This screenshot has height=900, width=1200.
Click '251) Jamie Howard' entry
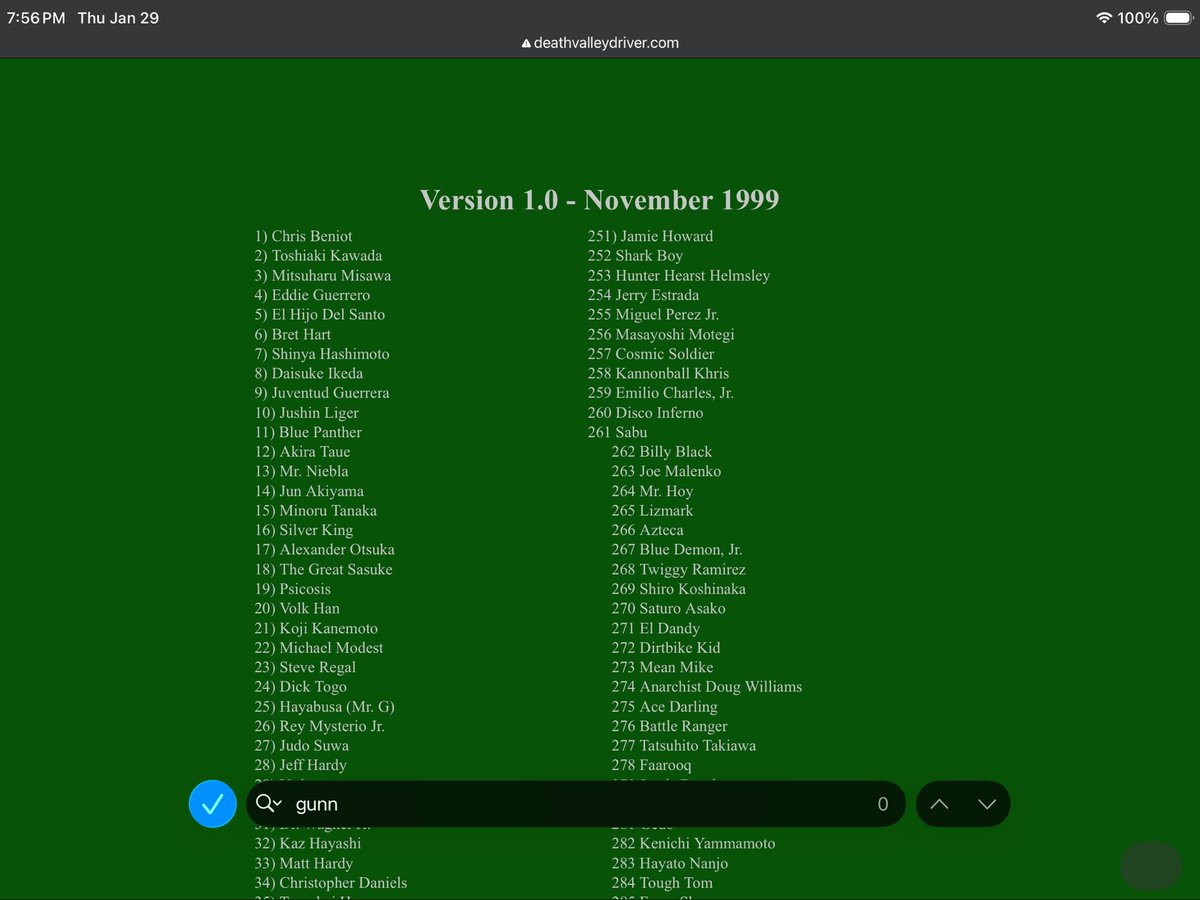click(650, 236)
